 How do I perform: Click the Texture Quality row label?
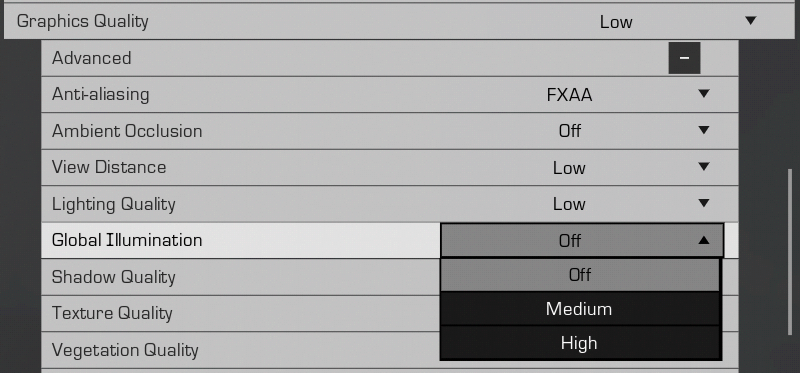[112, 313]
